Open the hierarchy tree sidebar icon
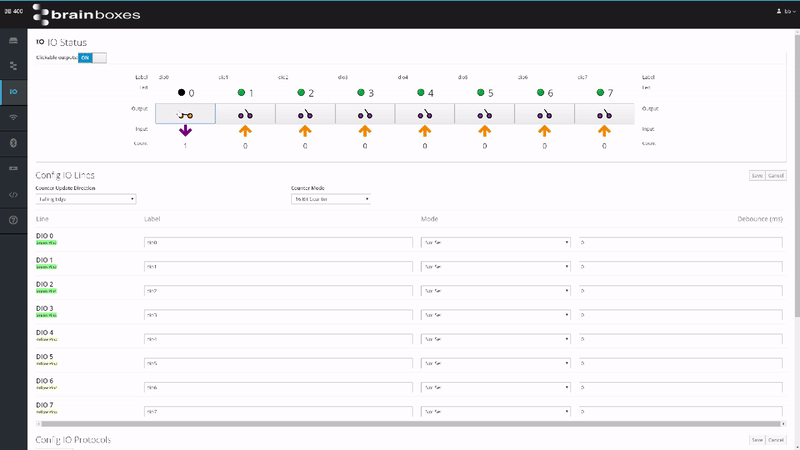 pos(13,66)
